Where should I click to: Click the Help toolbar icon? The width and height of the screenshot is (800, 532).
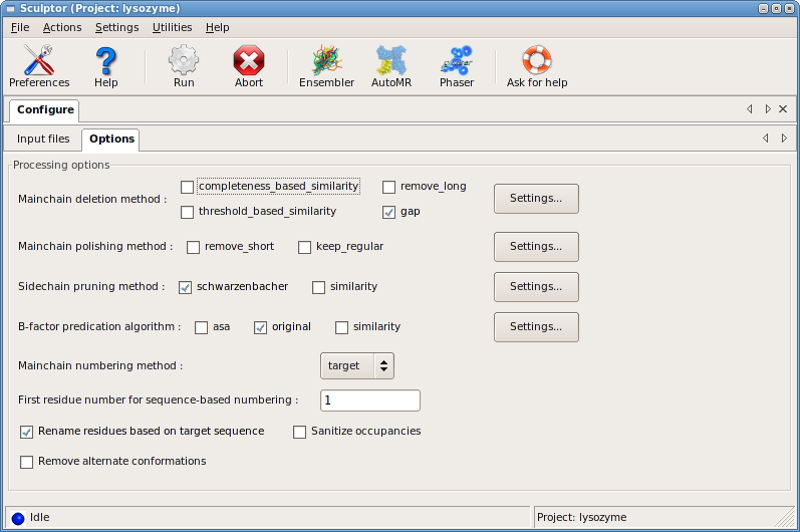(106, 66)
